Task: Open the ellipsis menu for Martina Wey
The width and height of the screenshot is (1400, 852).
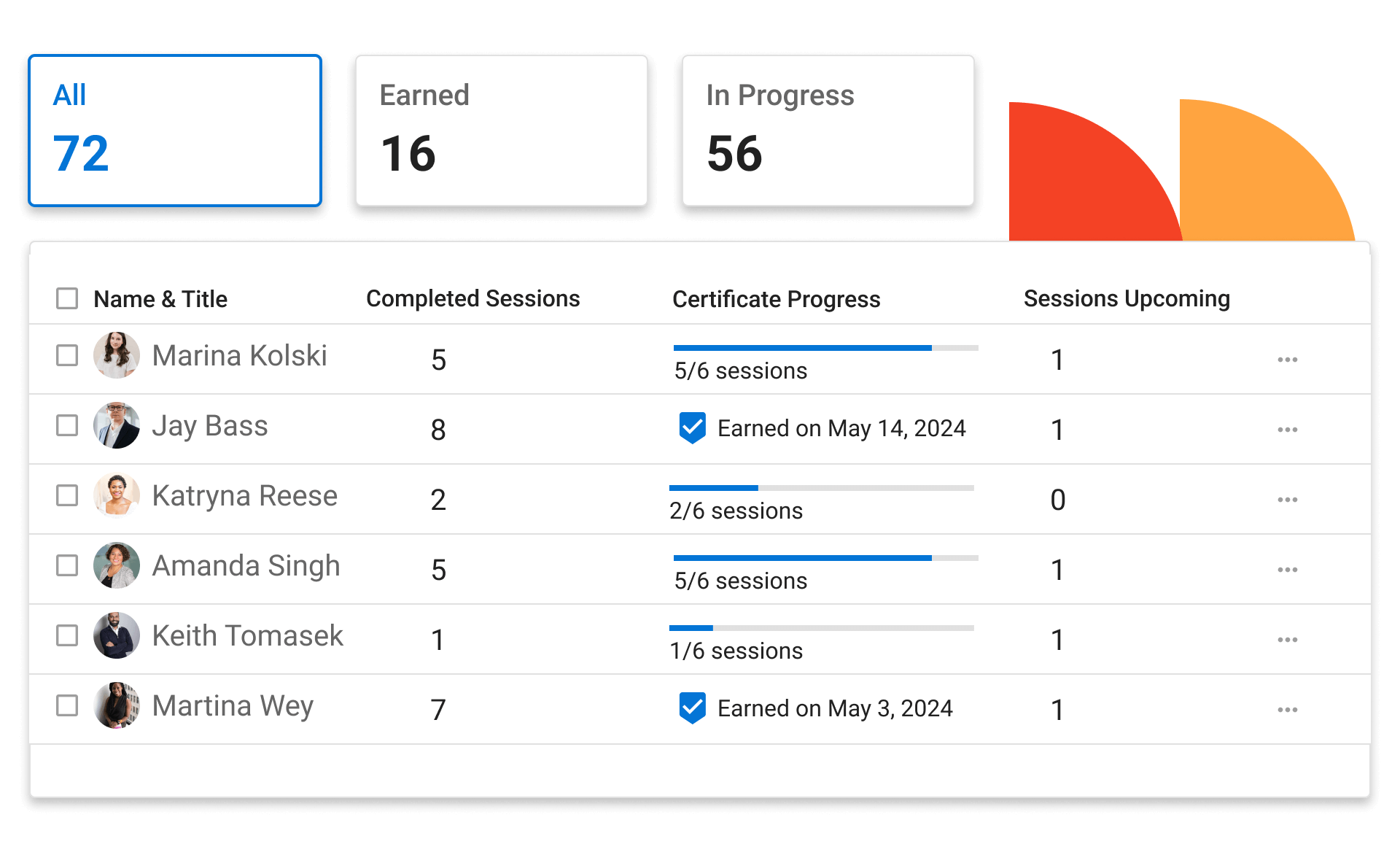Action: click(x=1287, y=710)
